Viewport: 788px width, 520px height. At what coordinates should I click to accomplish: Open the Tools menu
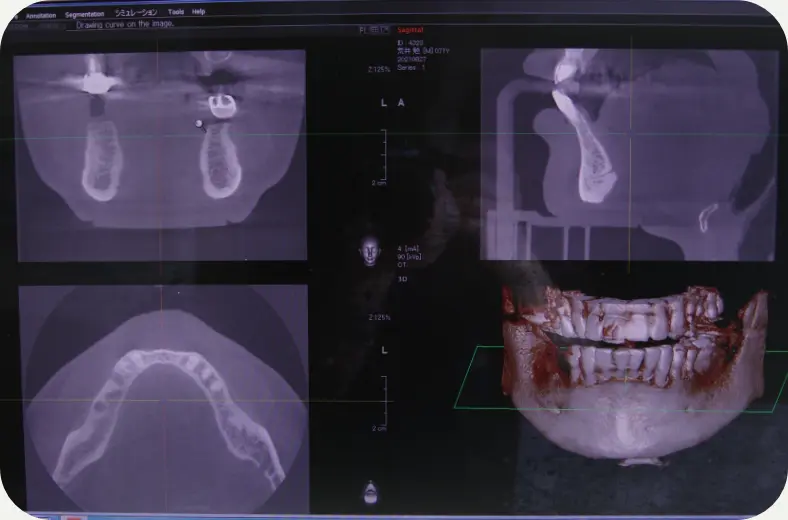tap(176, 12)
